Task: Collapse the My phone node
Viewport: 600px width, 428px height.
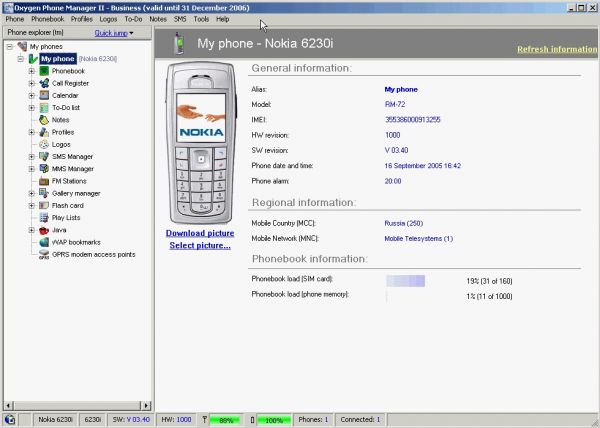Action: (21, 59)
